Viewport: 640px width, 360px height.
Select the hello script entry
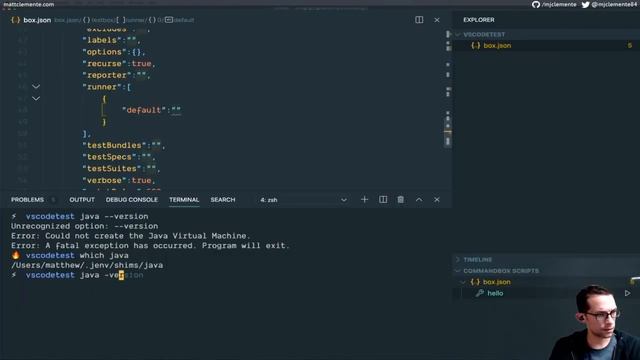coord(495,293)
